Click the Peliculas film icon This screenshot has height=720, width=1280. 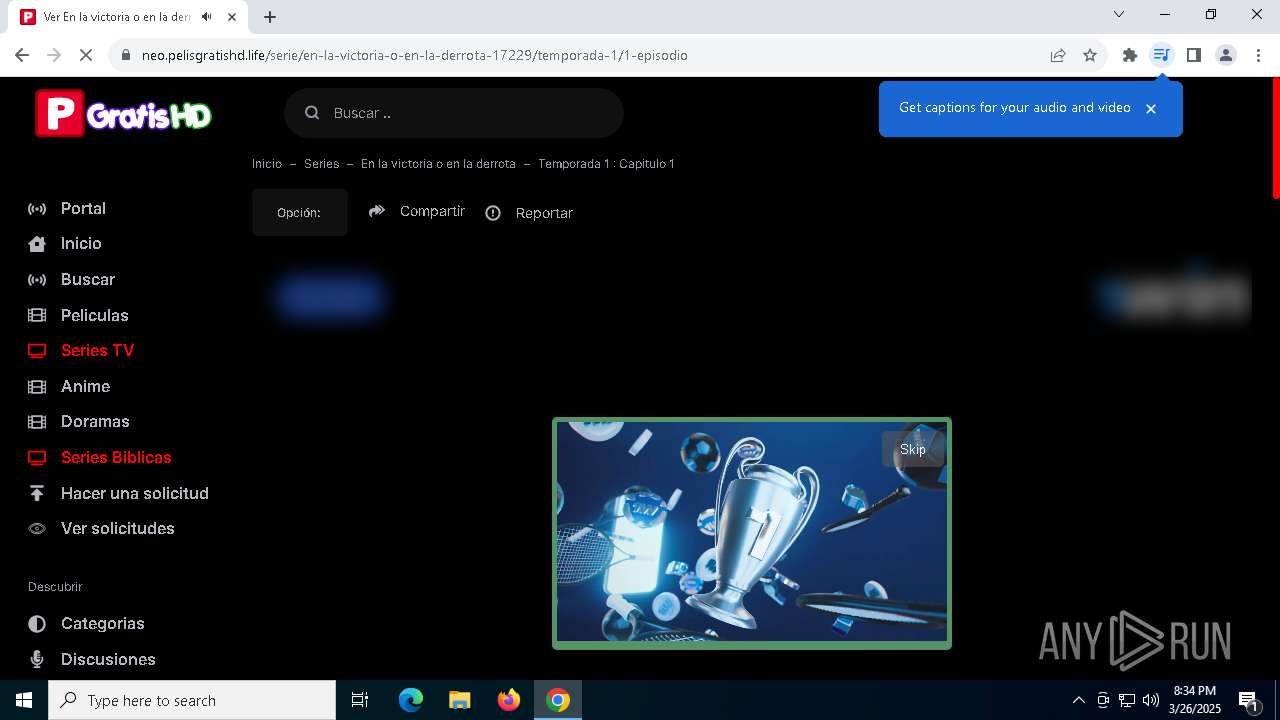coord(37,315)
